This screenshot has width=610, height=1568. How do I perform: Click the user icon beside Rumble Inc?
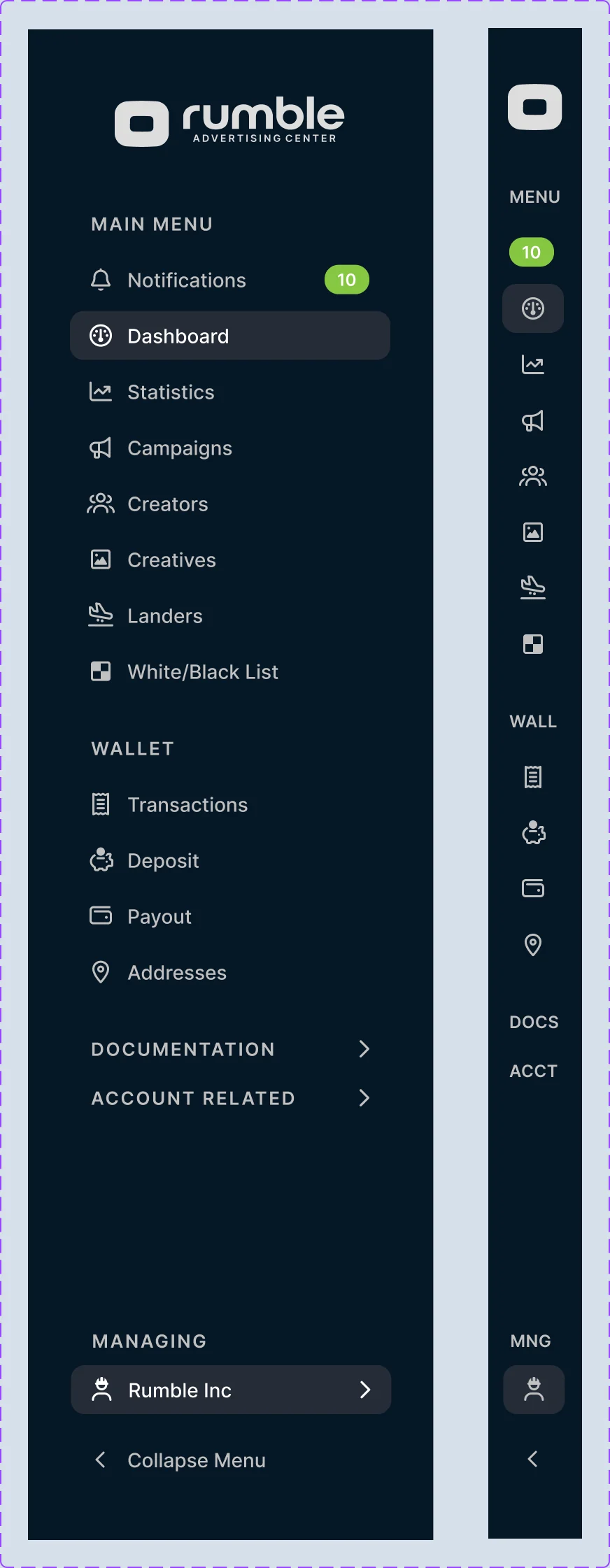[x=102, y=1390]
